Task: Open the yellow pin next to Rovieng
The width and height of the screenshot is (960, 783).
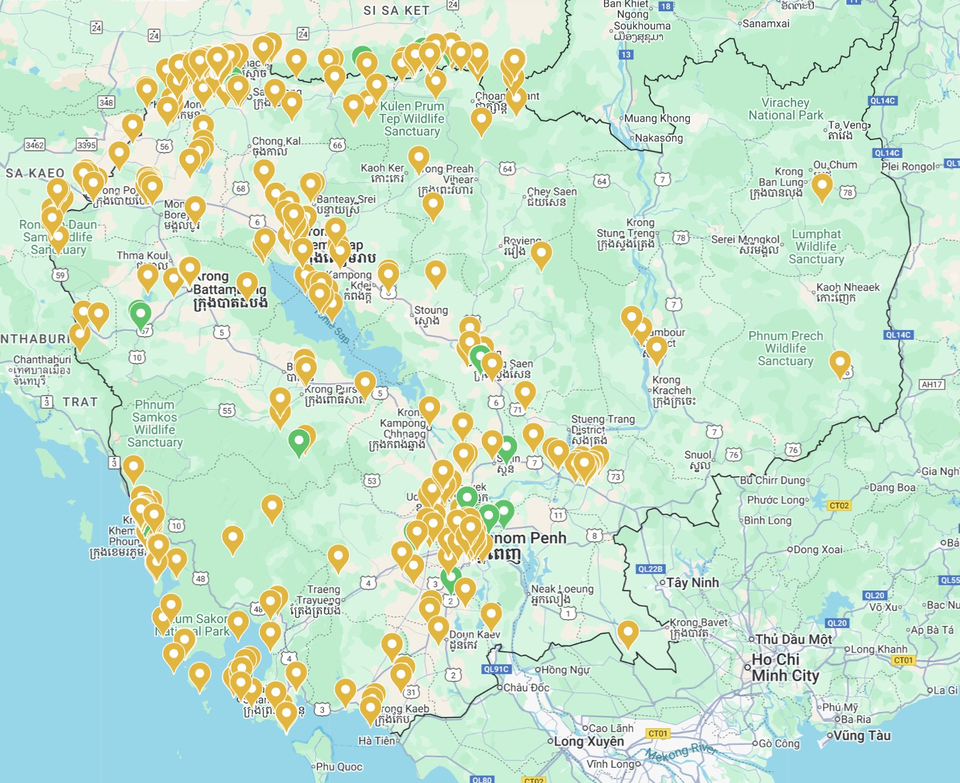Action: click(x=541, y=254)
